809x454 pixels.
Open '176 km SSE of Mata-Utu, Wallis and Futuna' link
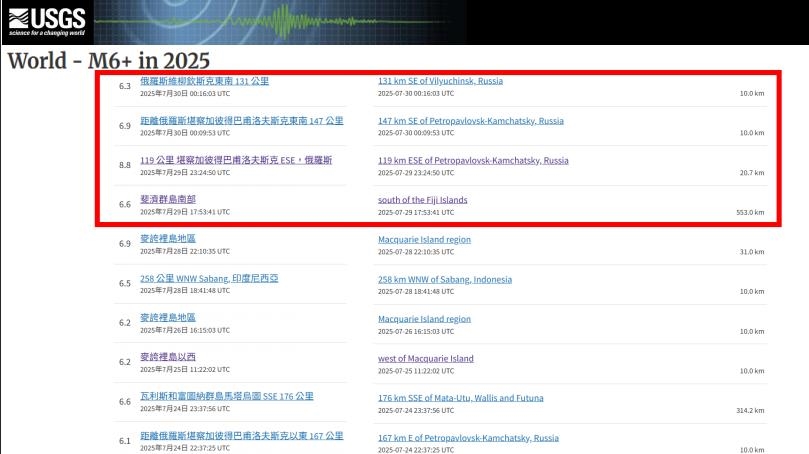460,398
